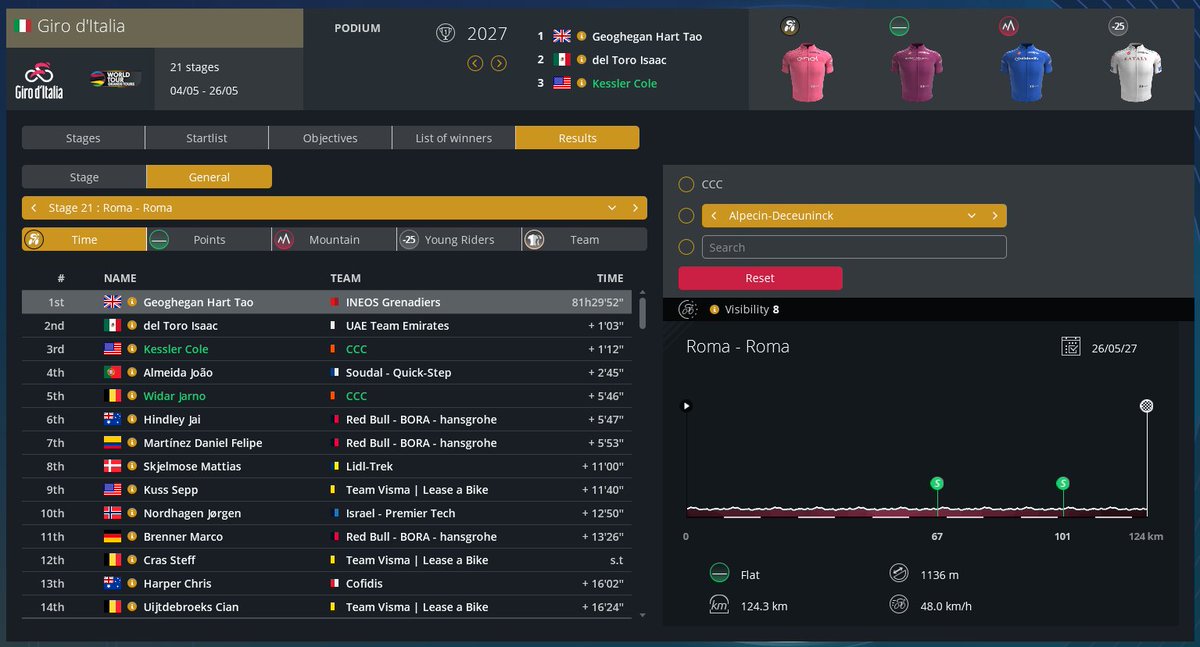The height and width of the screenshot is (647, 1200).
Task: Select the CCC team filter radio button
Action: (x=687, y=184)
